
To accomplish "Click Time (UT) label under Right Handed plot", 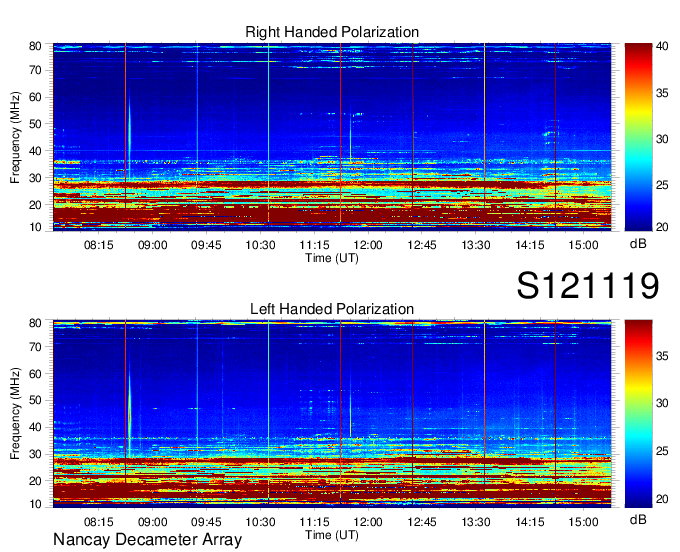I will tap(332, 258).
